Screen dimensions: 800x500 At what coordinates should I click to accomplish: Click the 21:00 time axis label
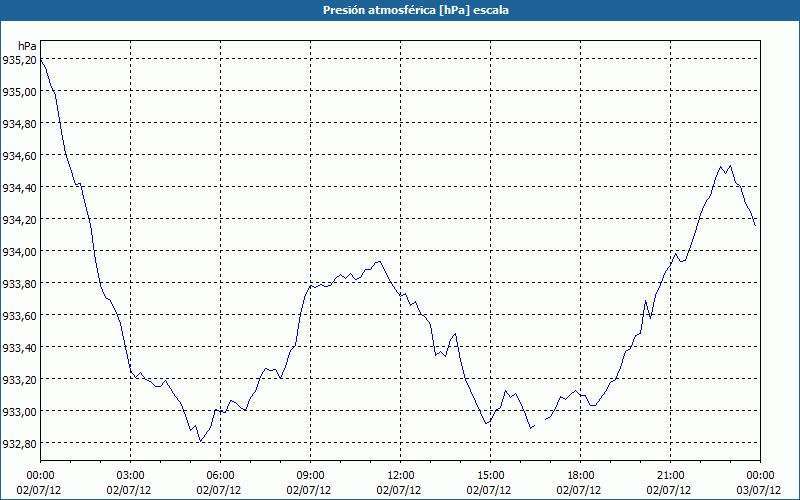pos(670,475)
